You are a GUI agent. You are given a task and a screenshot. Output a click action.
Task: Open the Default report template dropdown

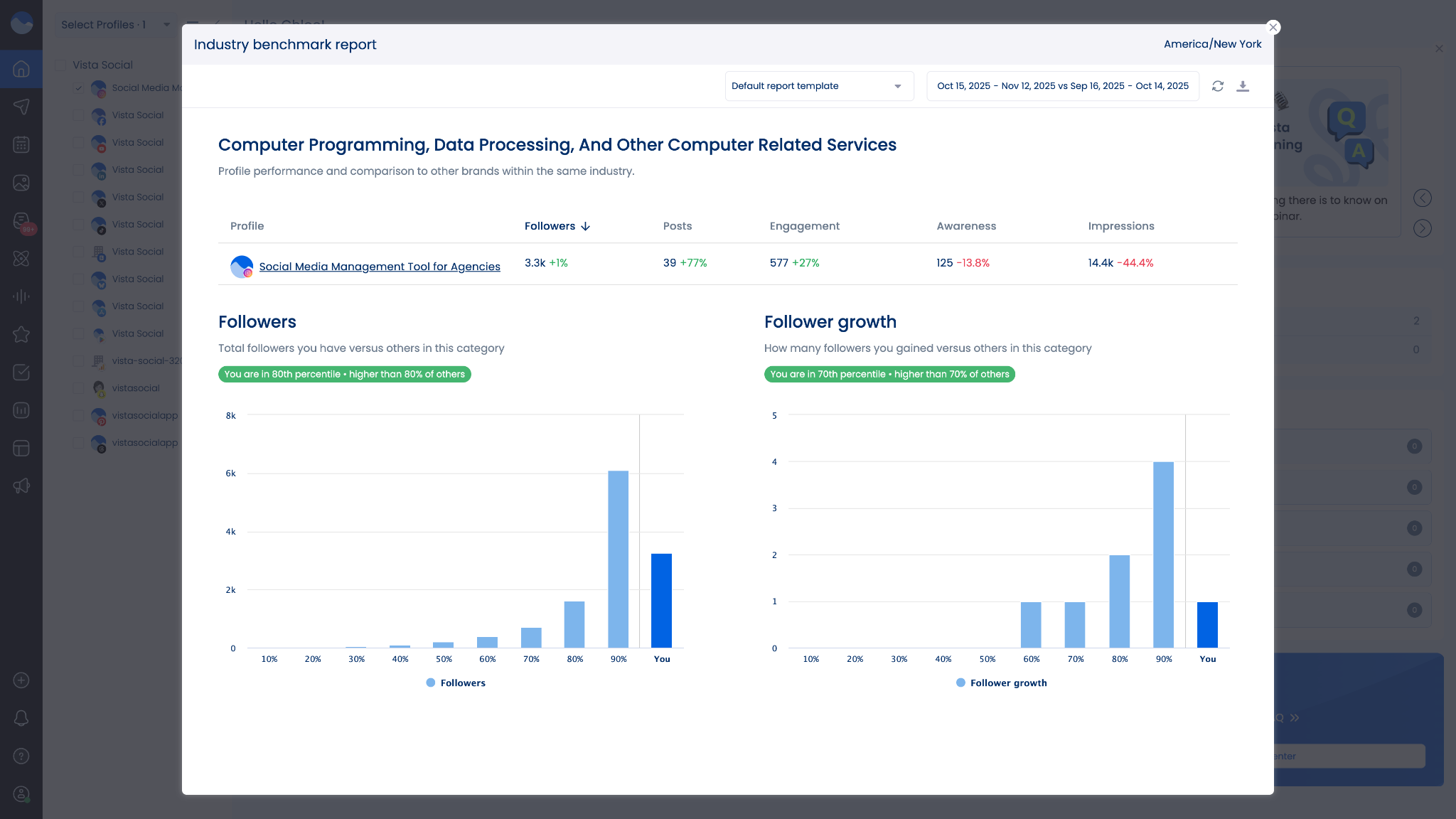[x=819, y=86]
